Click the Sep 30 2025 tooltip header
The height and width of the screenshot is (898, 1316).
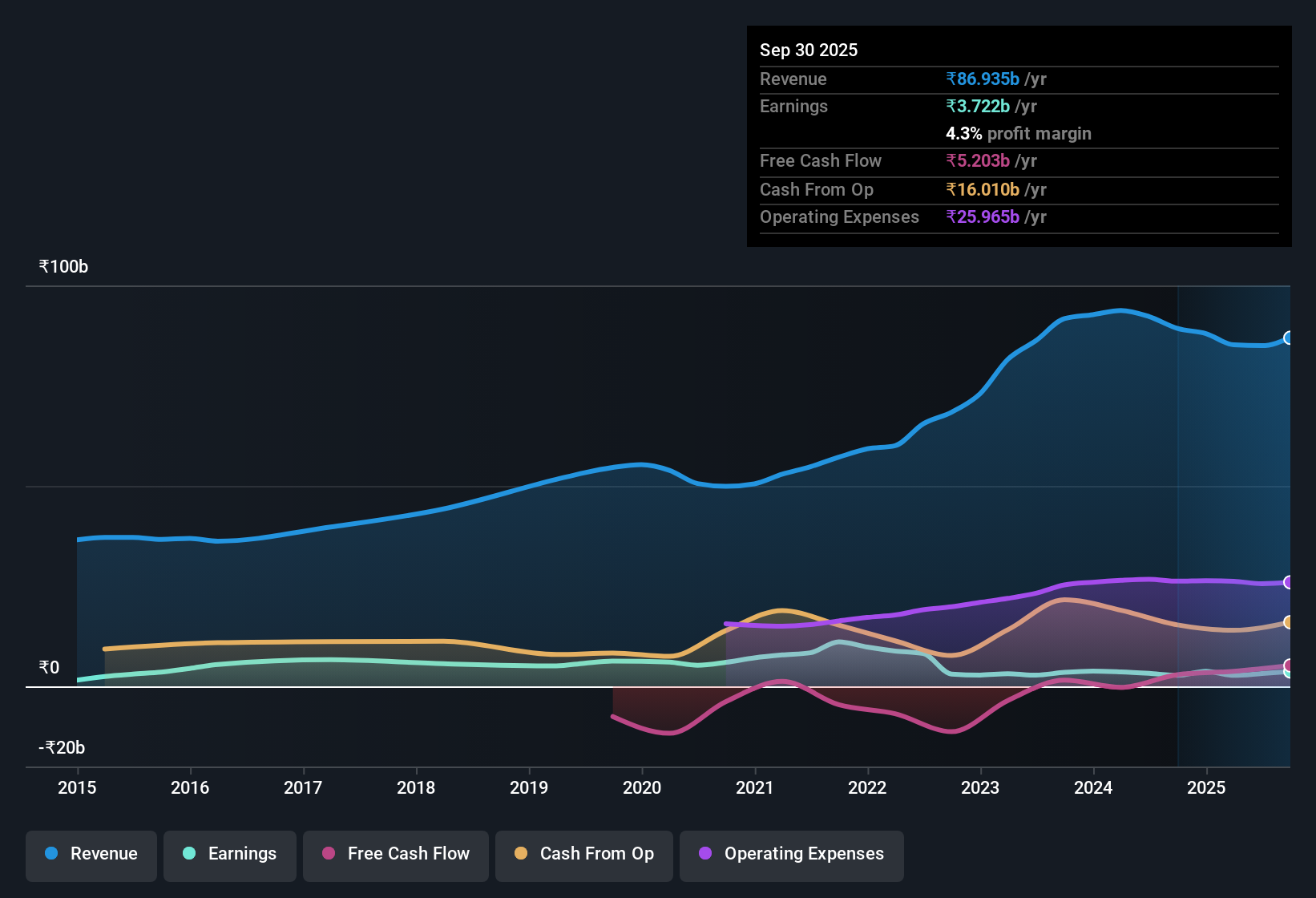click(809, 50)
